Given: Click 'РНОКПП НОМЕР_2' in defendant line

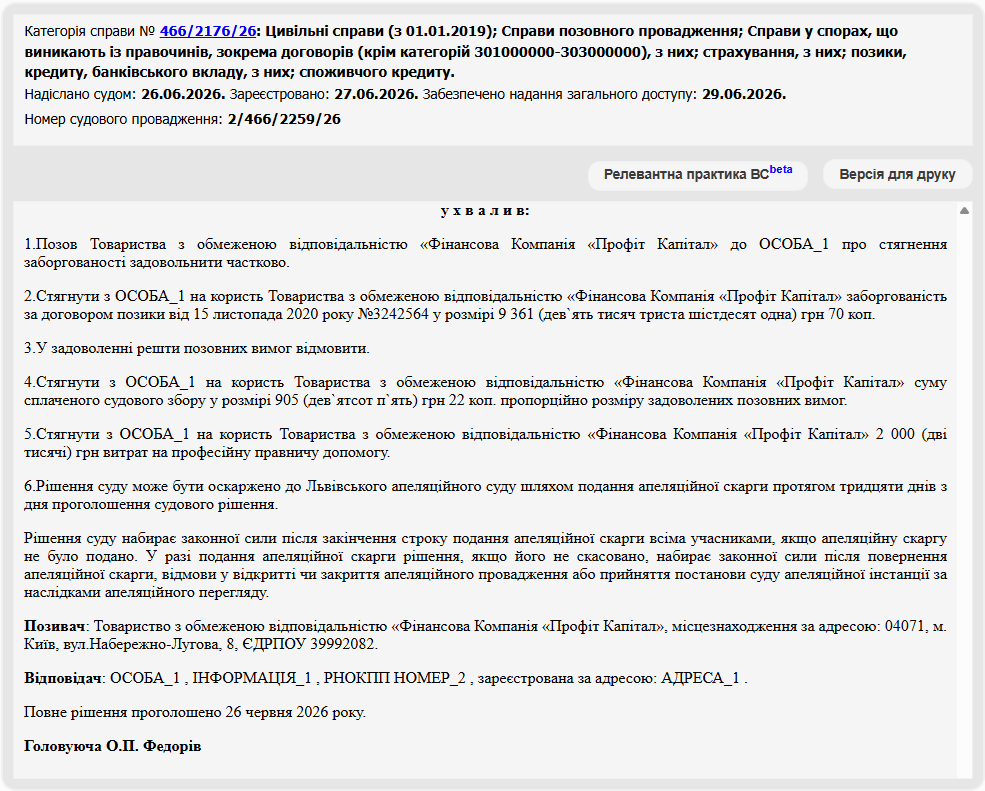Looking at the screenshot, I should [x=395, y=679].
